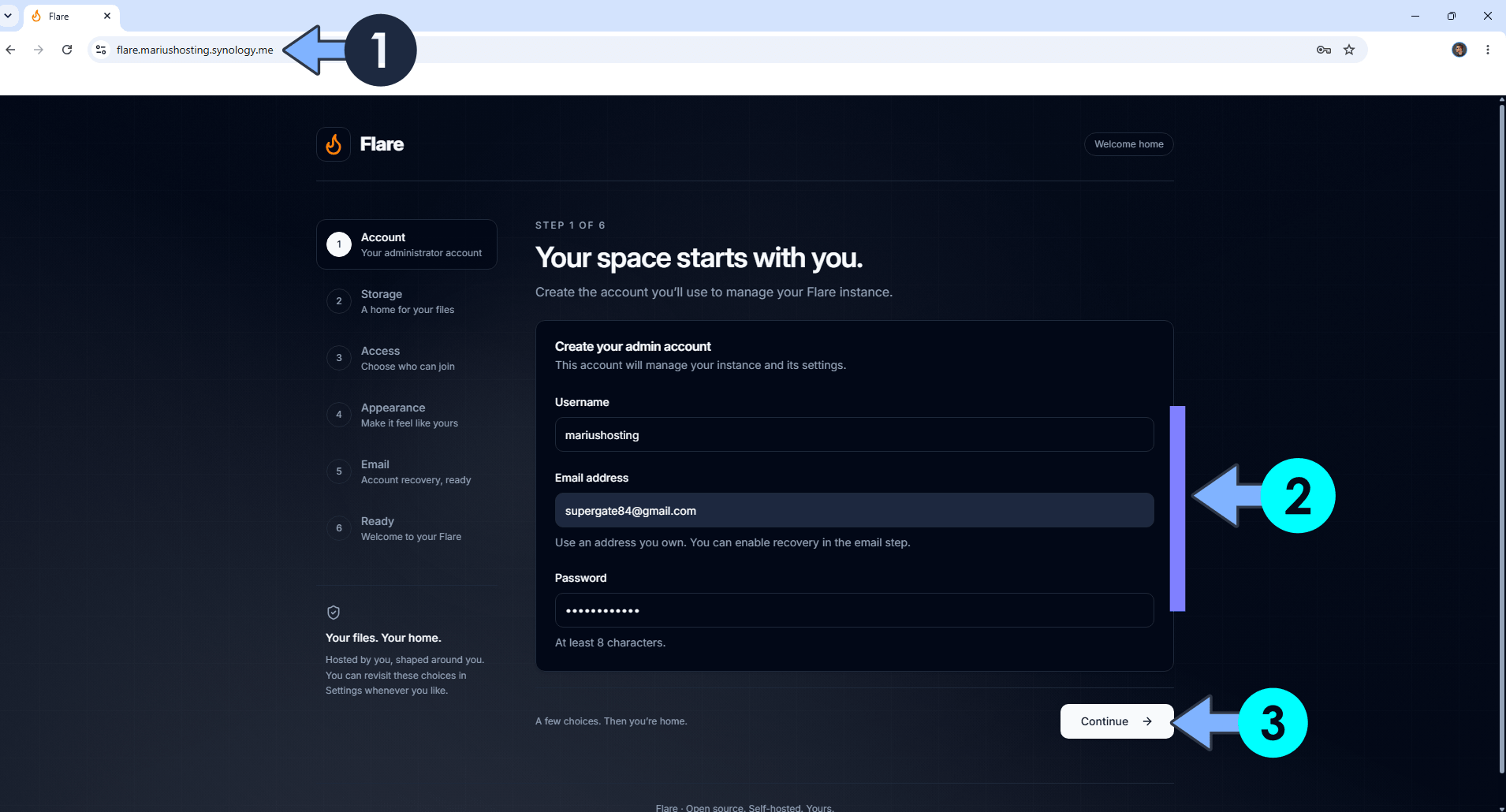
Task: Select step 3 Access in sidebar
Action: [407, 358]
